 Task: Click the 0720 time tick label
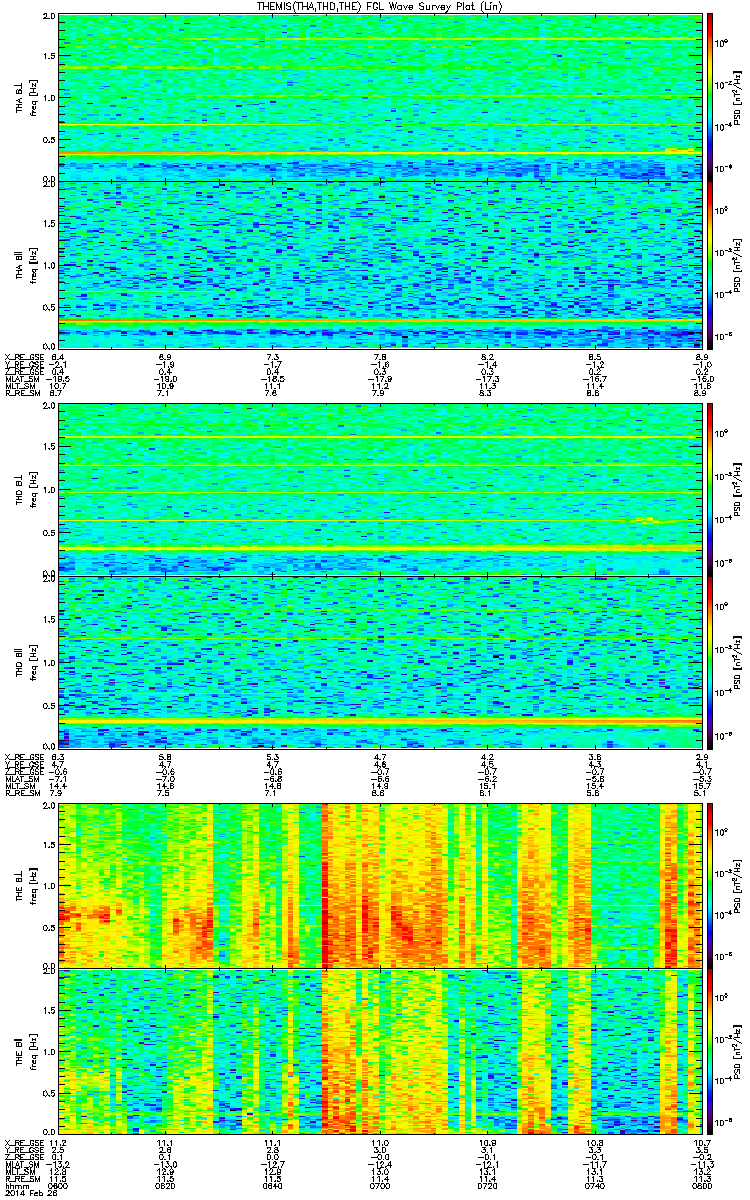pyautogui.click(x=488, y=1186)
